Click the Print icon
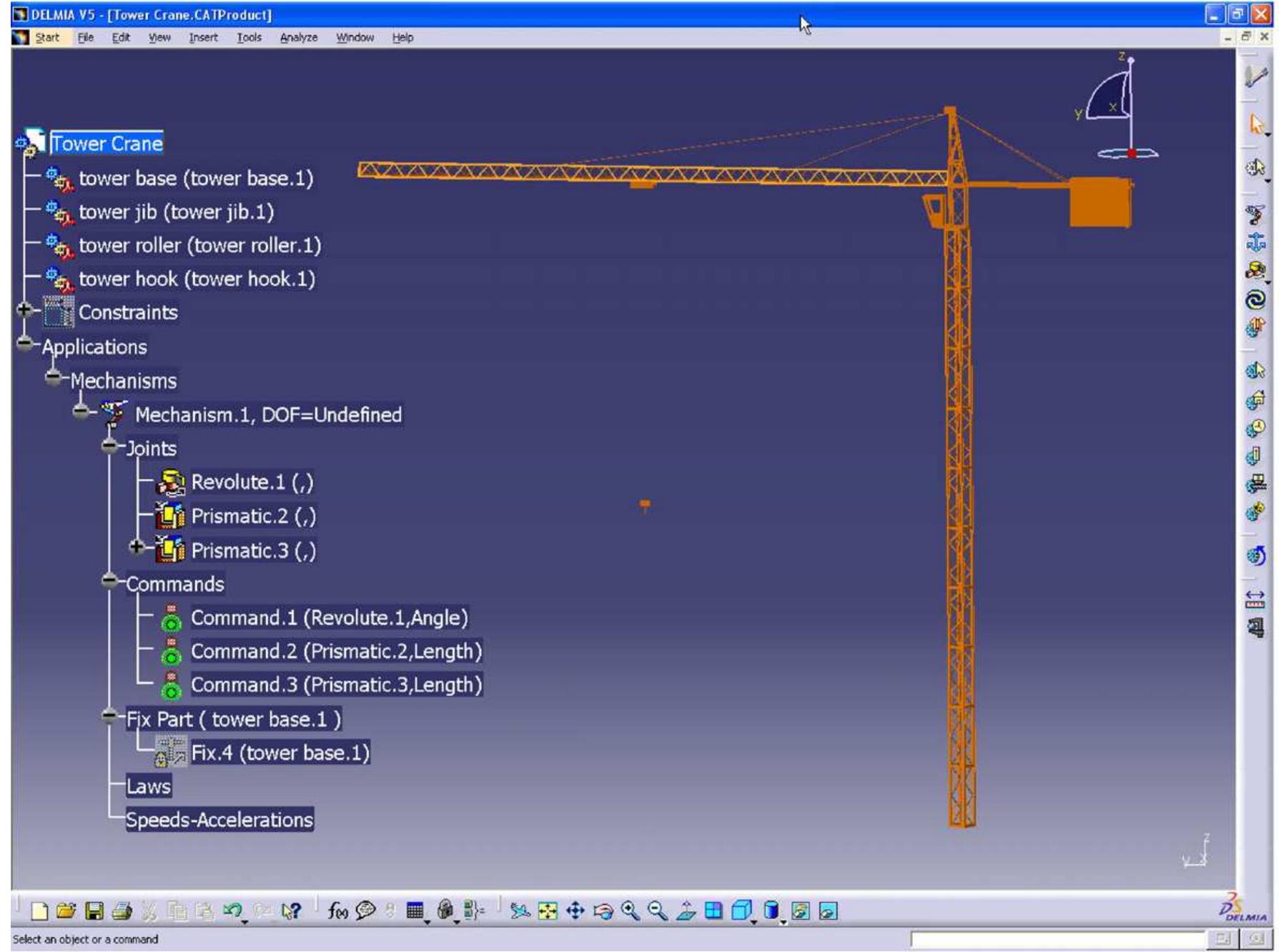1279x952 pixels. 122,911
